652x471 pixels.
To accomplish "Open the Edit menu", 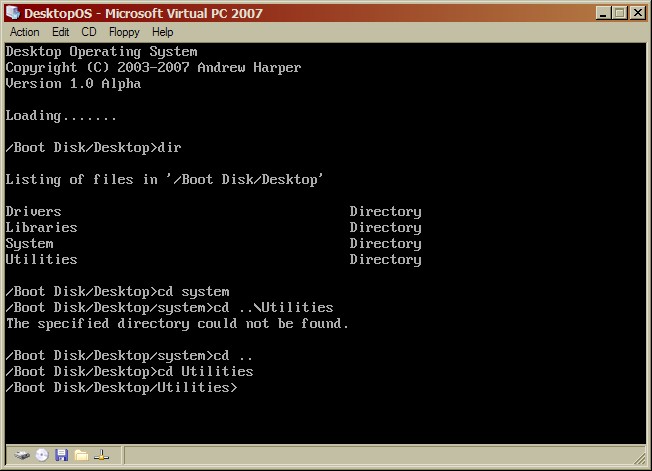I will [60, 32].
